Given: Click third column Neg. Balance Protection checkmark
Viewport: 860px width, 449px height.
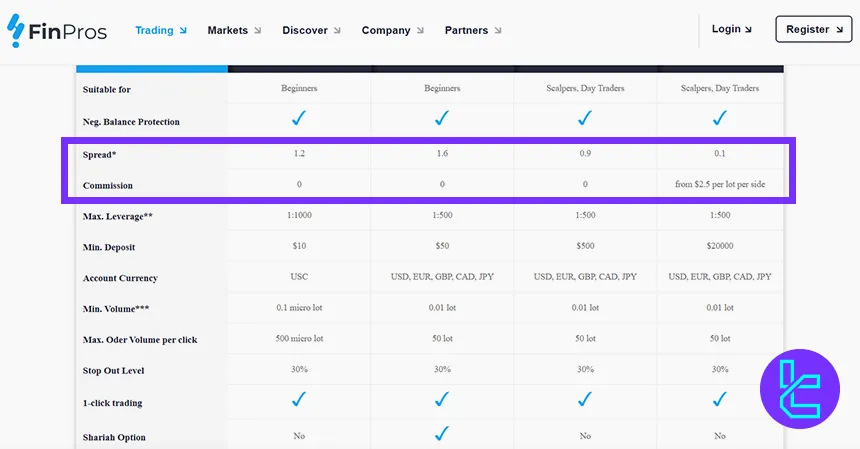Looking at the screenshot, I should tap(585, 118).
